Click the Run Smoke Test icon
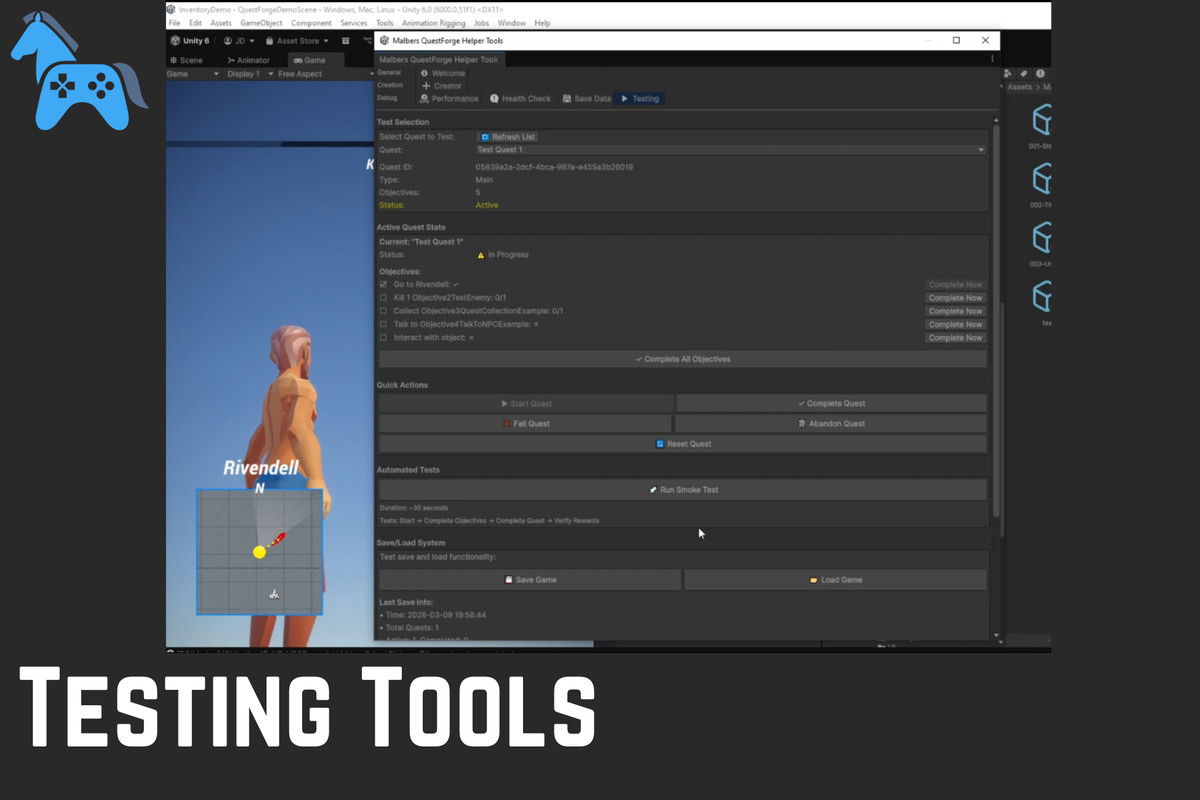Image resolution: width=1200 pixels, height=800 pixels. [x=652, y=490]
